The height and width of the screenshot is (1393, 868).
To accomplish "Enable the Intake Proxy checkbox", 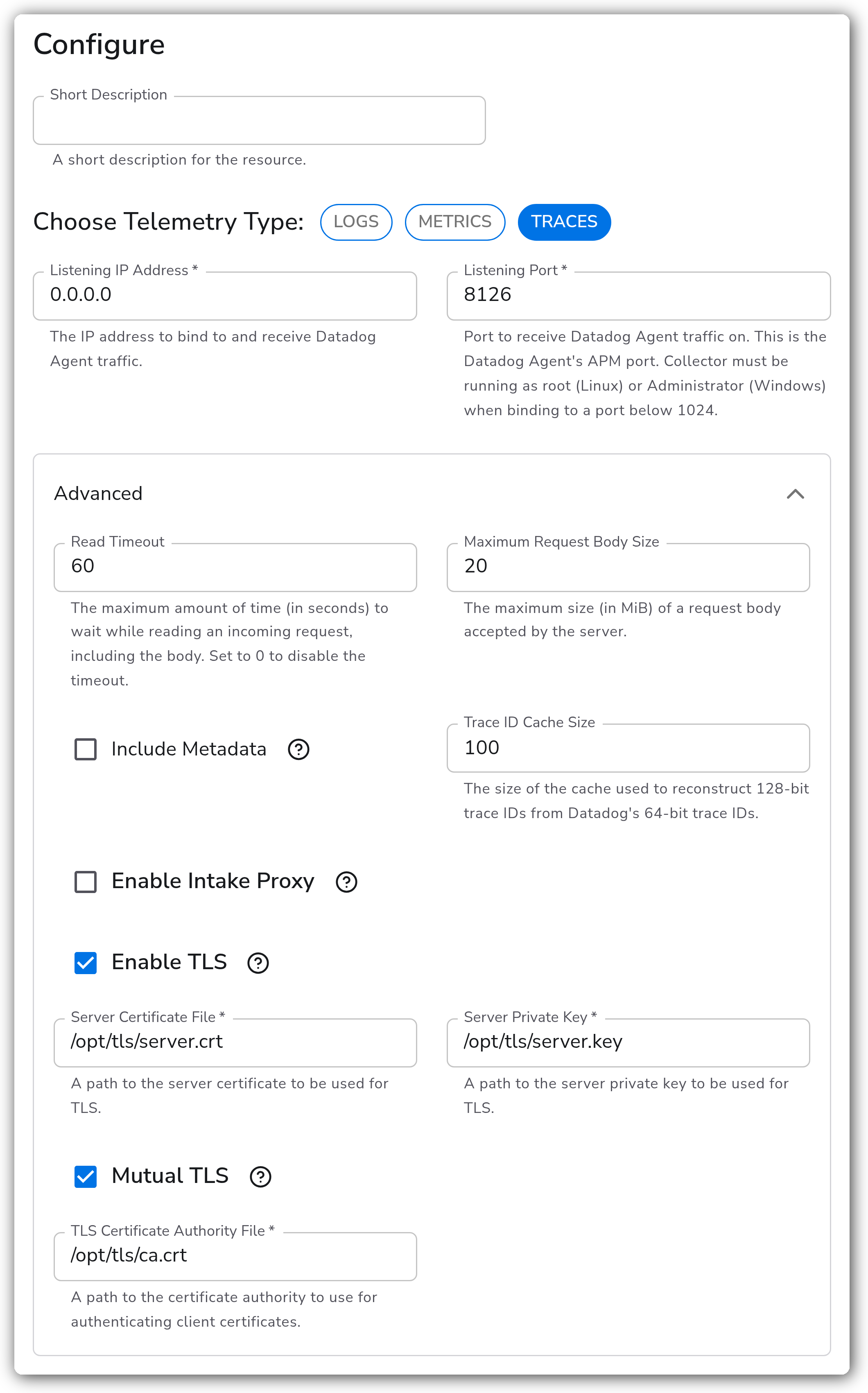I will [x=86, y=882].
